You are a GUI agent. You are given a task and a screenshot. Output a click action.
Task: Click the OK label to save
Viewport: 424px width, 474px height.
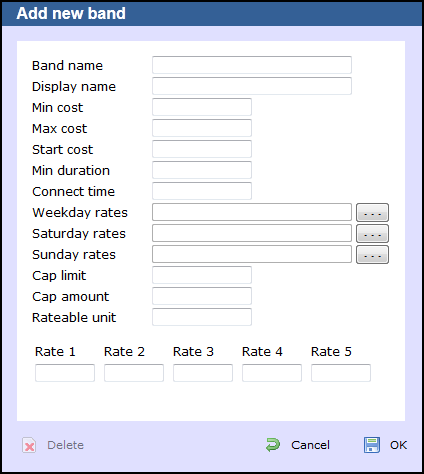point(398,445)
